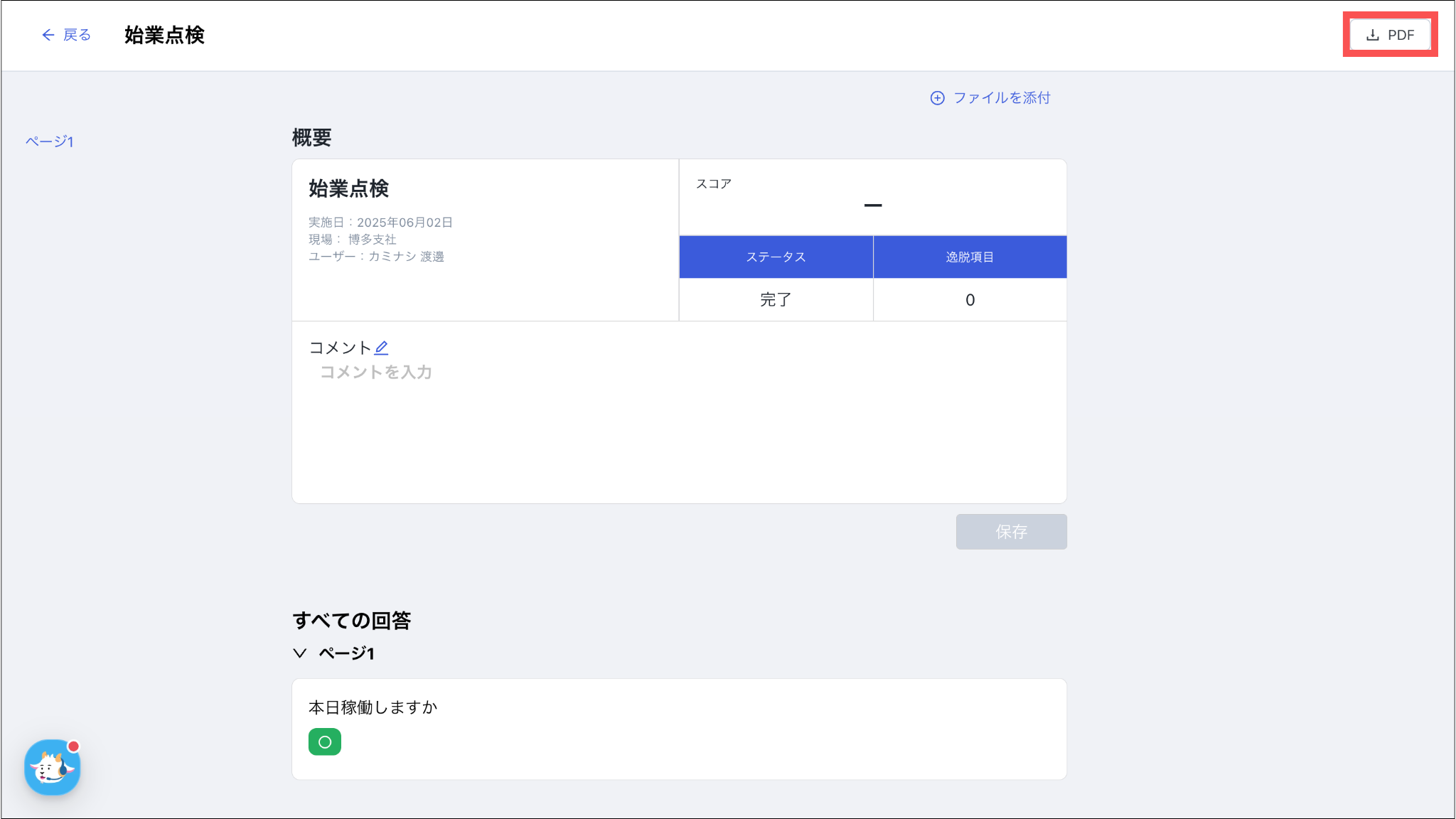This screenshot has height=819, width=1456.
Task: Click the 逸脱項目 column header
Action: 970,257
